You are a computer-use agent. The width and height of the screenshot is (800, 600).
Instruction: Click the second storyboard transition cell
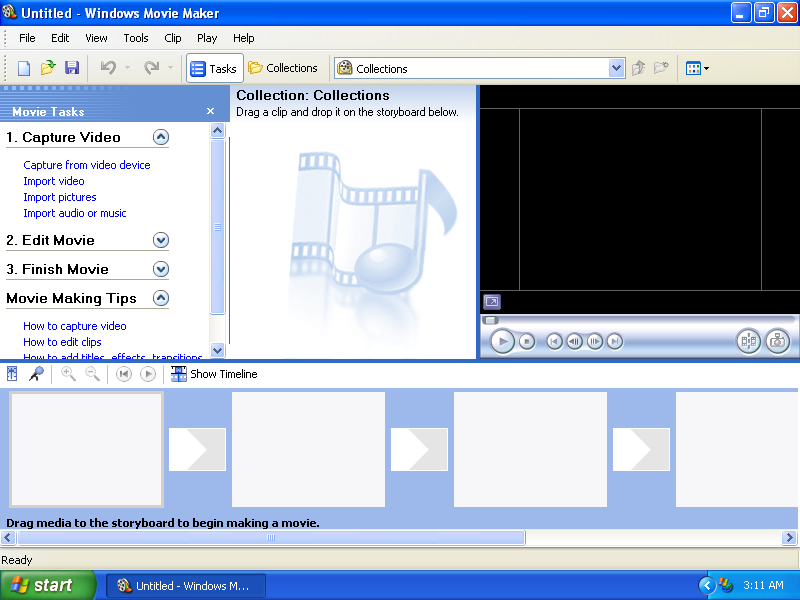(419, 449)
